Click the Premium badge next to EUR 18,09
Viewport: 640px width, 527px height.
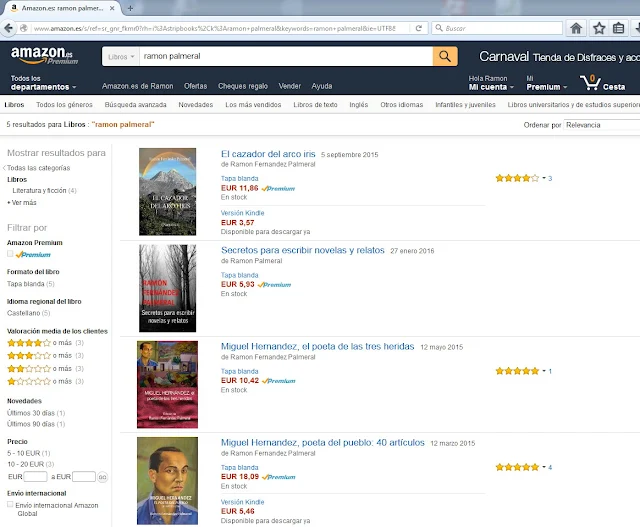point(279,477)
